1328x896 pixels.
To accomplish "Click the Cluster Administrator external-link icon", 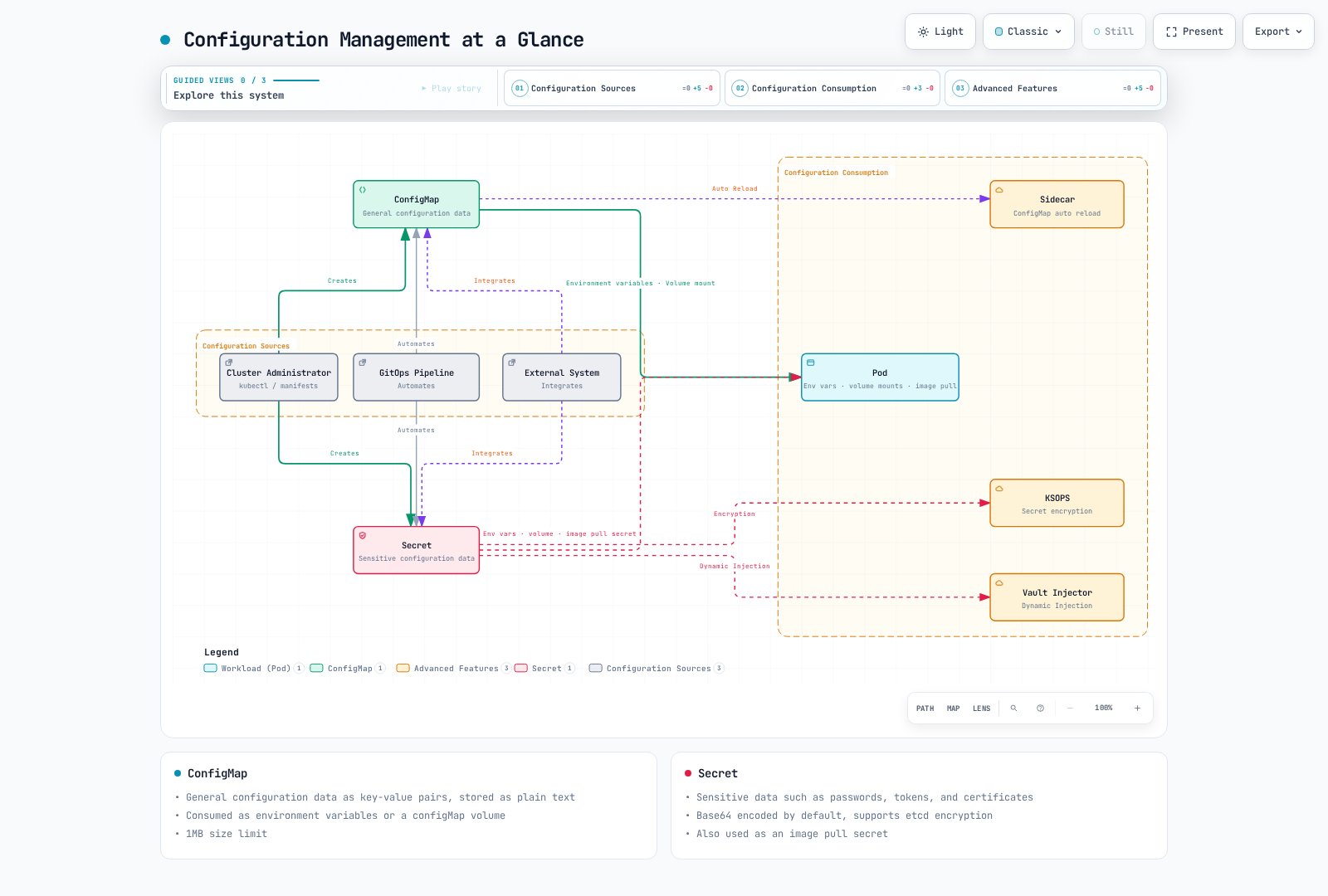I will [229, 363].
